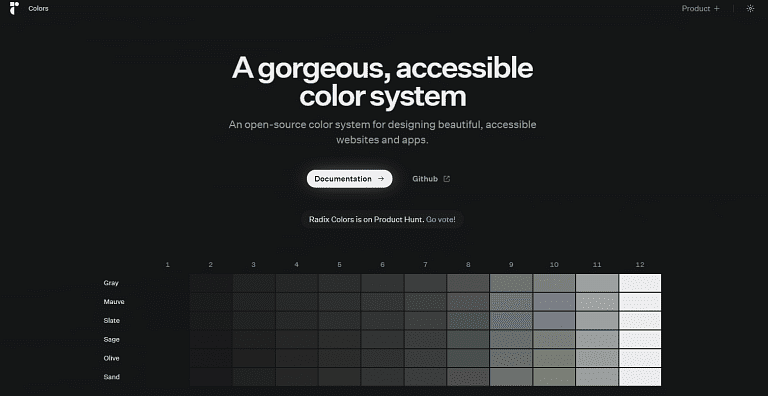Click column header number 9
Image resolution: width=768 pixels, height=396 pixels.
point(511,265)
